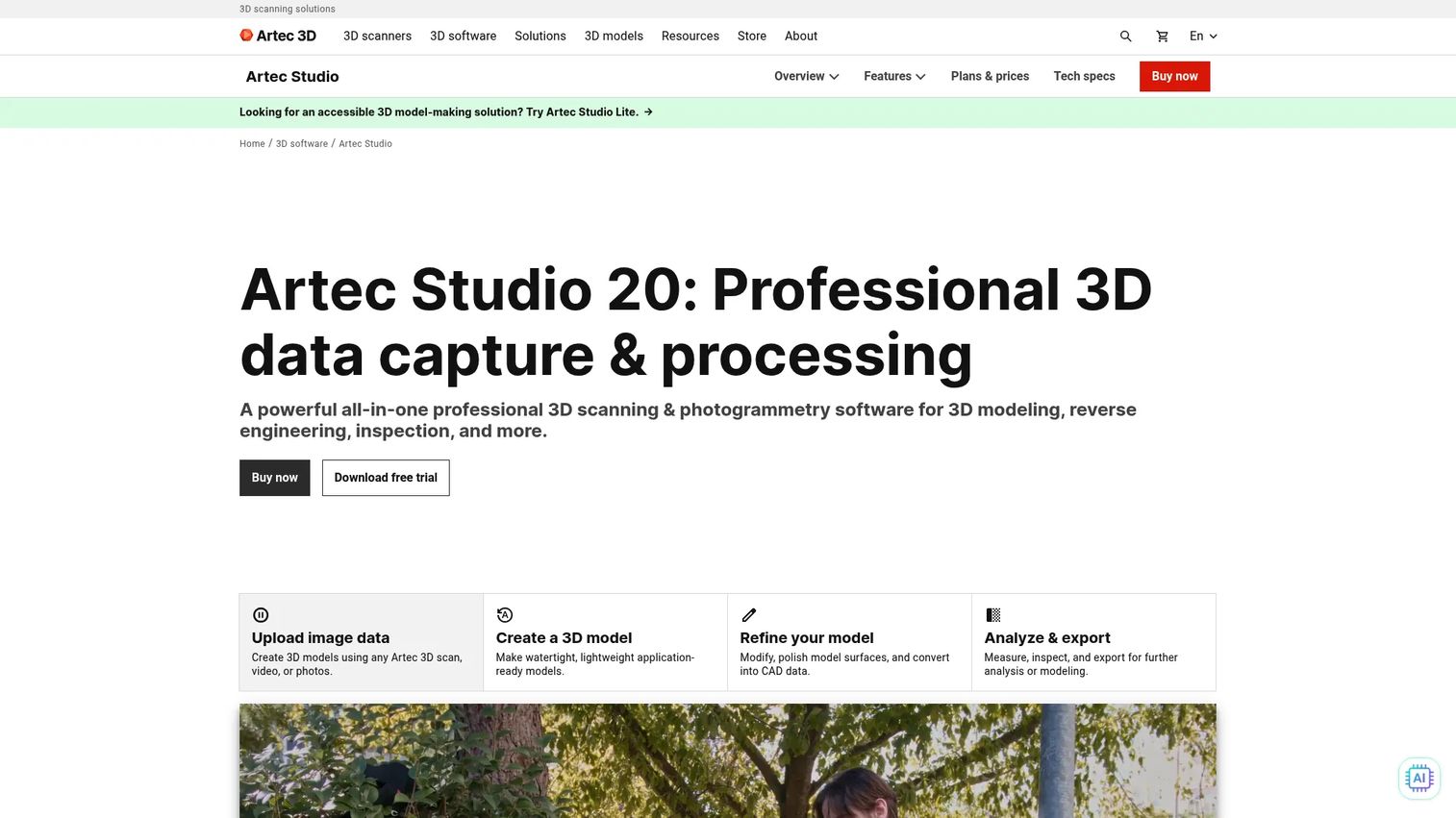
Task: Click the red Buy now button
Action: point(1174,77)
